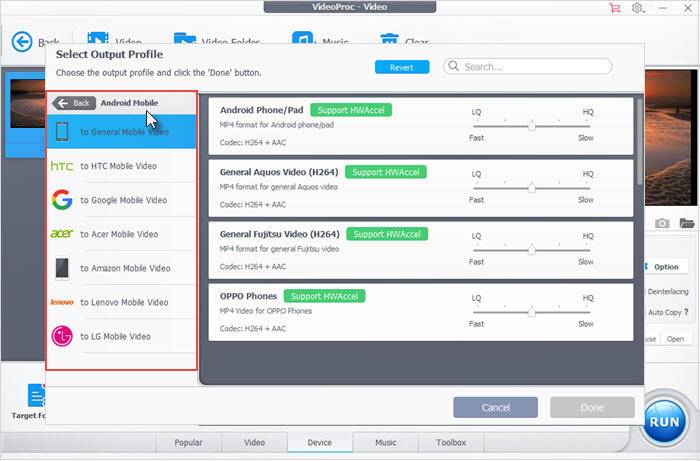The width and height of the screenshot is (700, 461).
Task: Click the Target Format icon
Action: [x=36, y=395]
